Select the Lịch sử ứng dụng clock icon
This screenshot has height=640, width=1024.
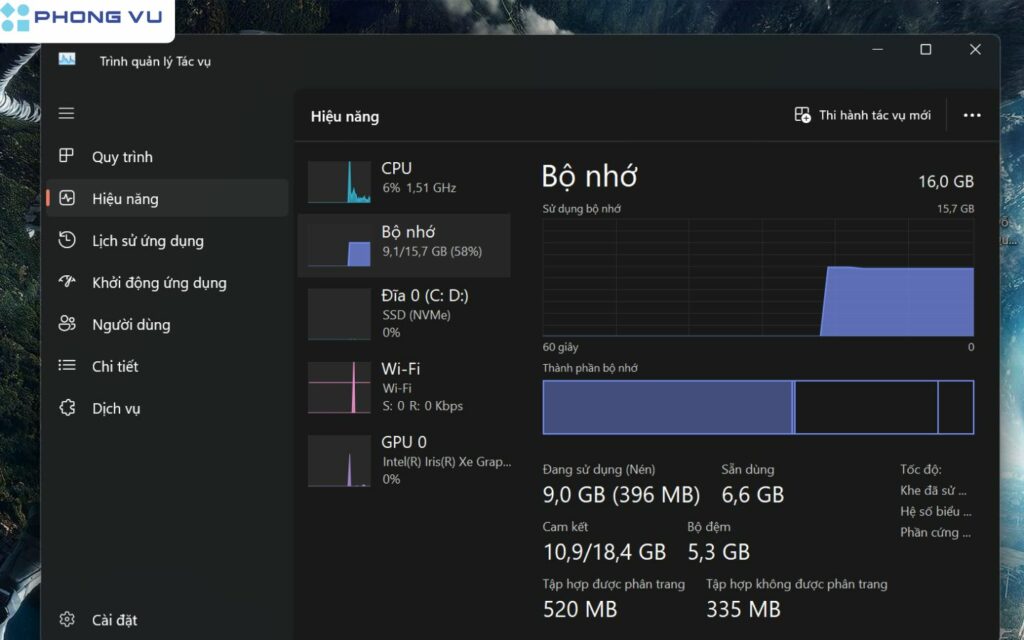click(67, 241)
